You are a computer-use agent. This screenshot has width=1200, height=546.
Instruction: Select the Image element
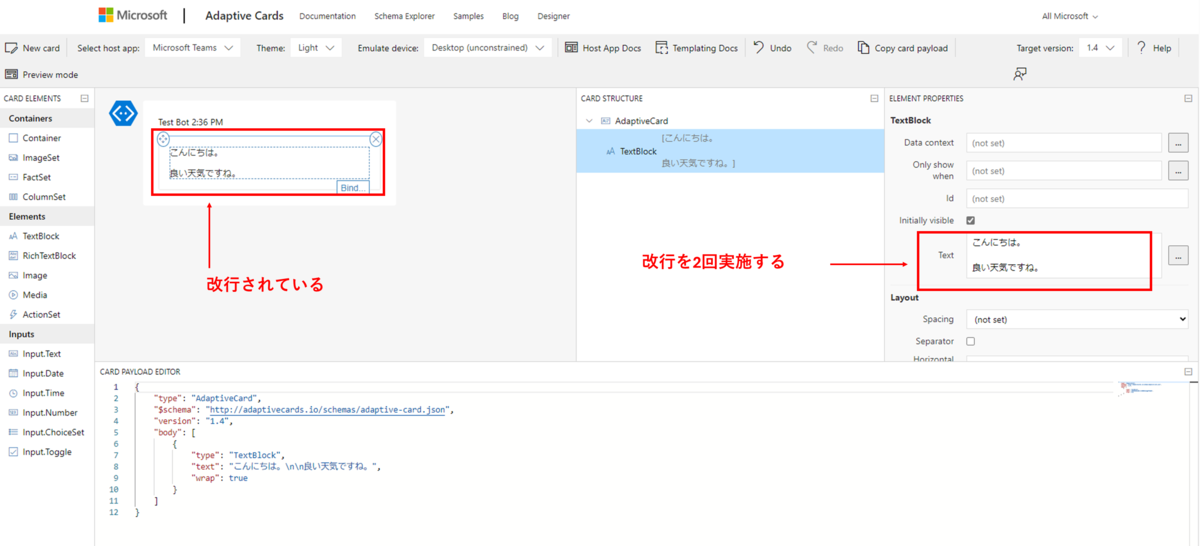click(x=47, y=275)
